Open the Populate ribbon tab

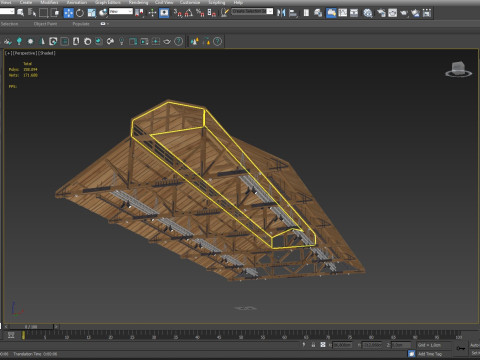coord(81,24)
